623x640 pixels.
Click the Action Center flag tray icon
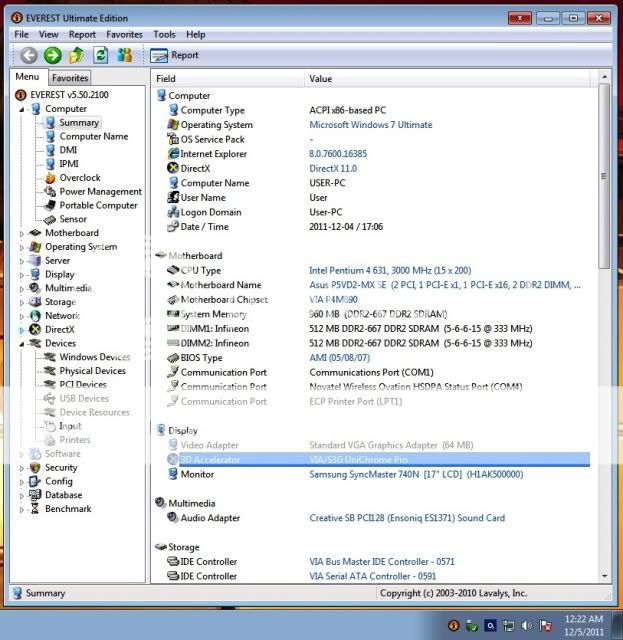pyautogui.click(x=546, y=625)
